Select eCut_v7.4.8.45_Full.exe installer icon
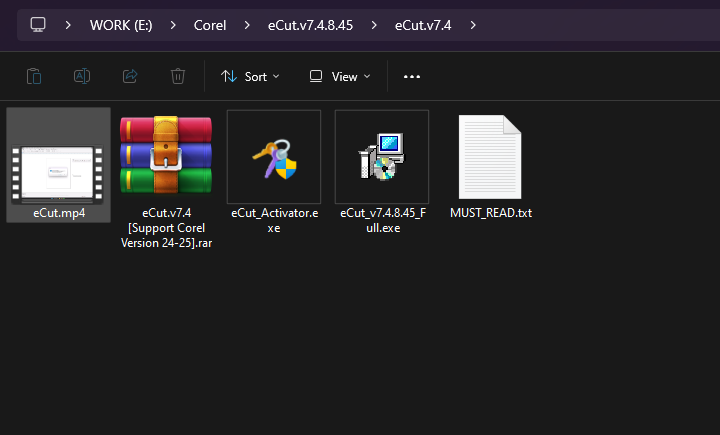The width and height of the screenshot is (720, 435). 382,157
